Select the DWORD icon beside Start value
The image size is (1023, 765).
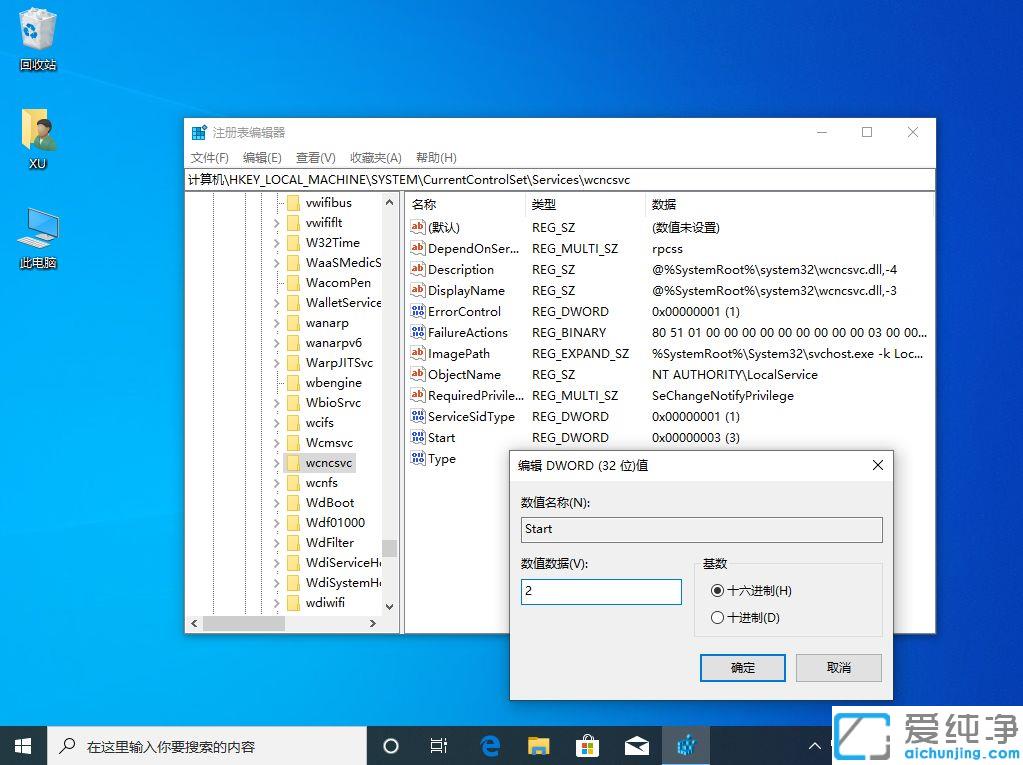pyautogui.click(x=419, y=437)
